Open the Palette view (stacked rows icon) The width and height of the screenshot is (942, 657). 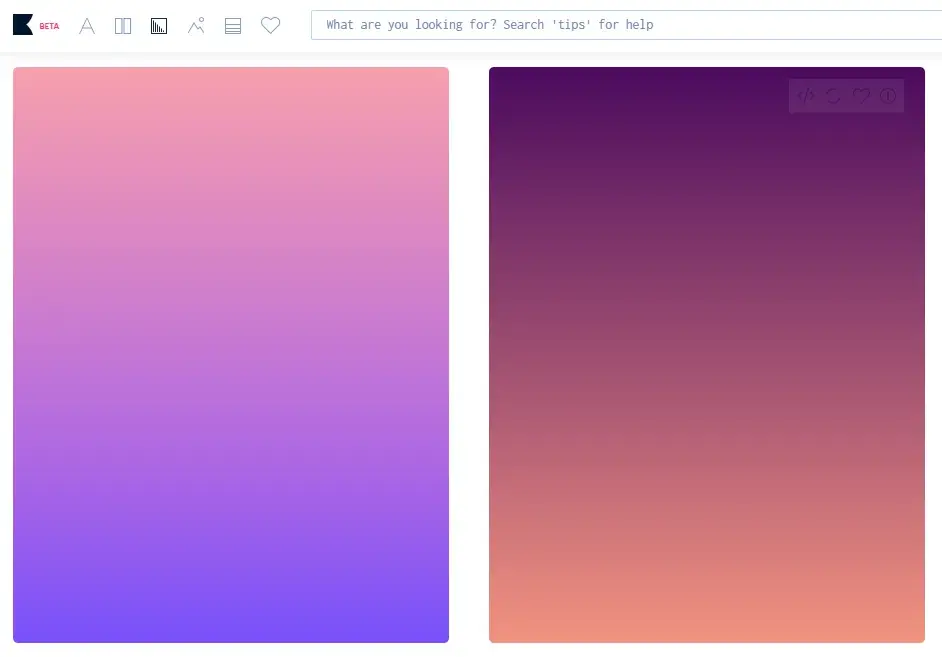(x=233, y=26)
